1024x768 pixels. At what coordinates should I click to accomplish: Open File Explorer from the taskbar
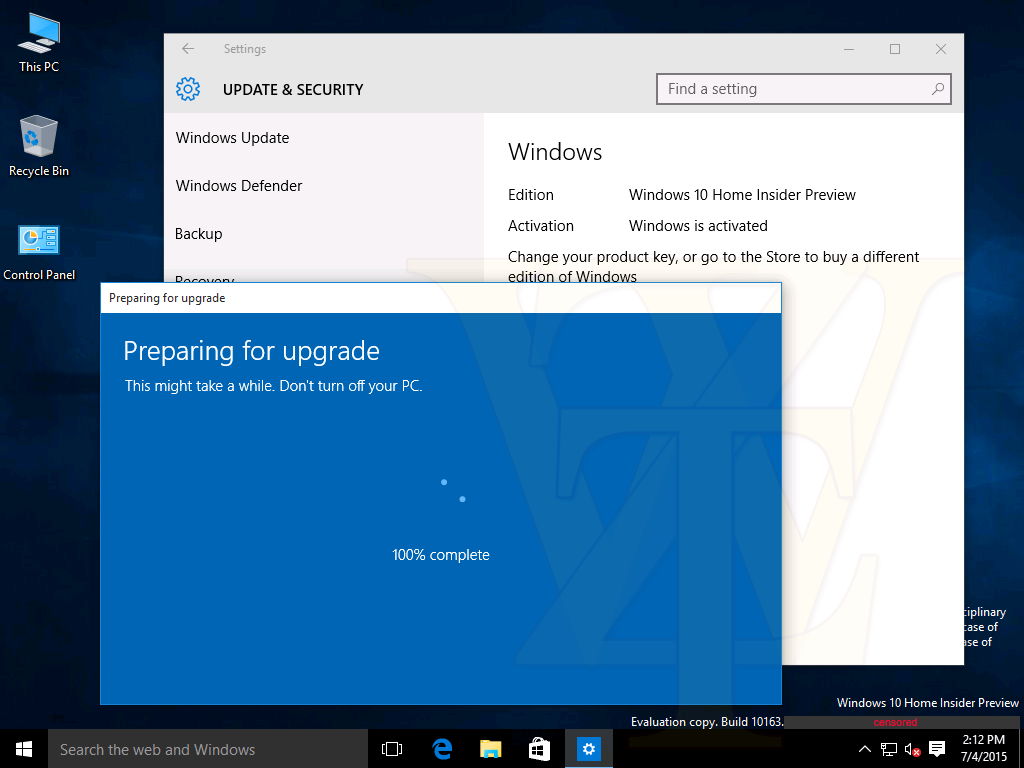point(490,748)
